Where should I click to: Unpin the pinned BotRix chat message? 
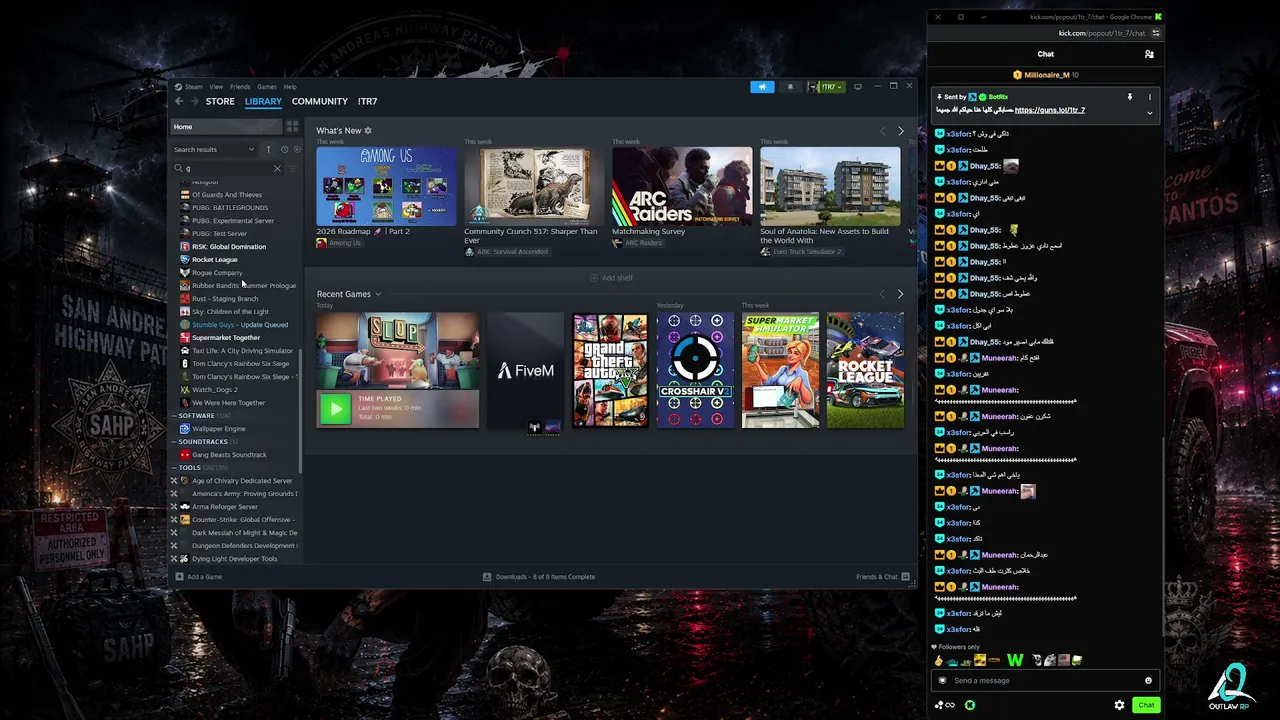(x=1130, y=97)
